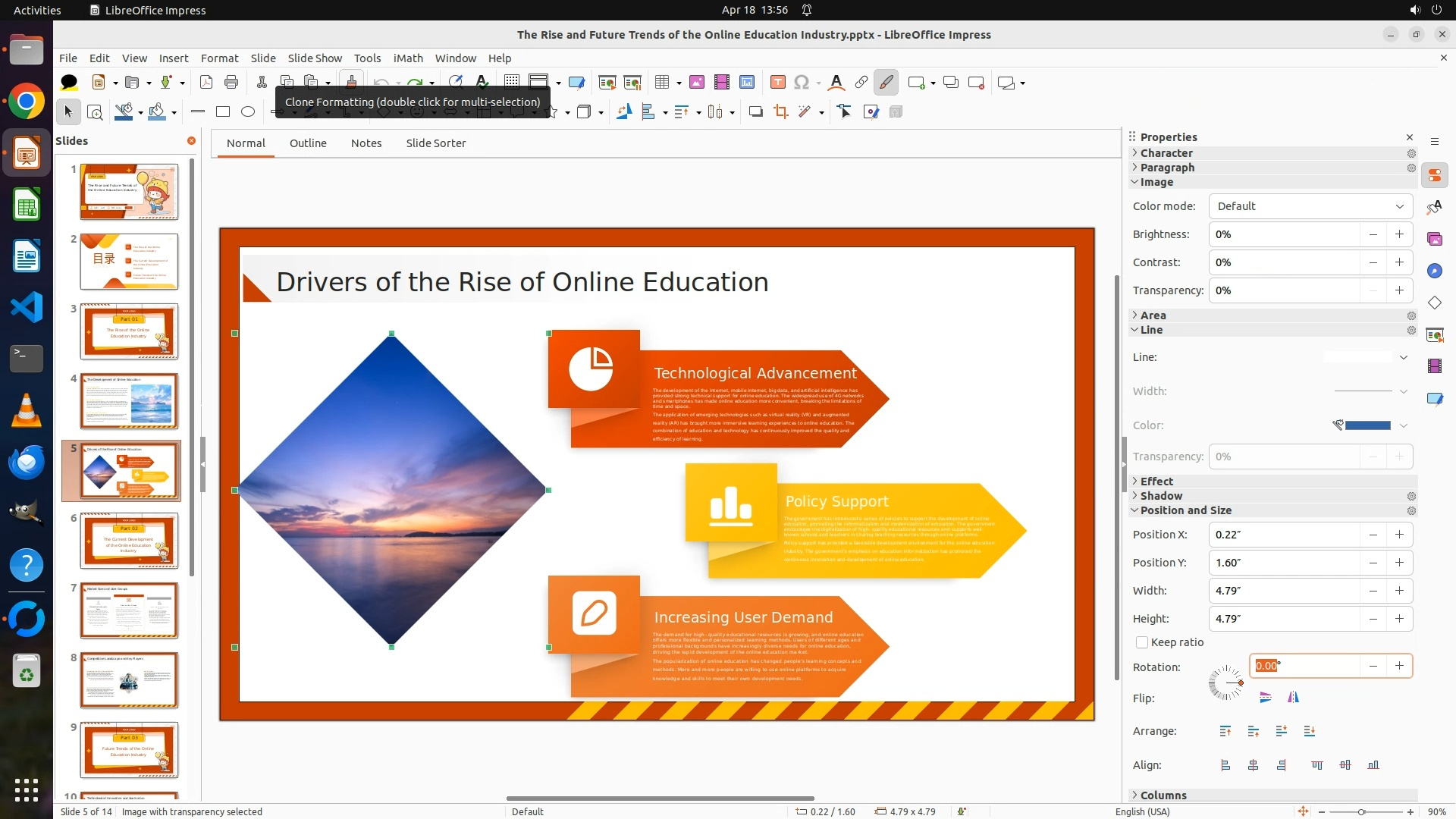1456x819 pixels.
Task: Click the blue Line color swatch
Action: (x=1367, y=425)
